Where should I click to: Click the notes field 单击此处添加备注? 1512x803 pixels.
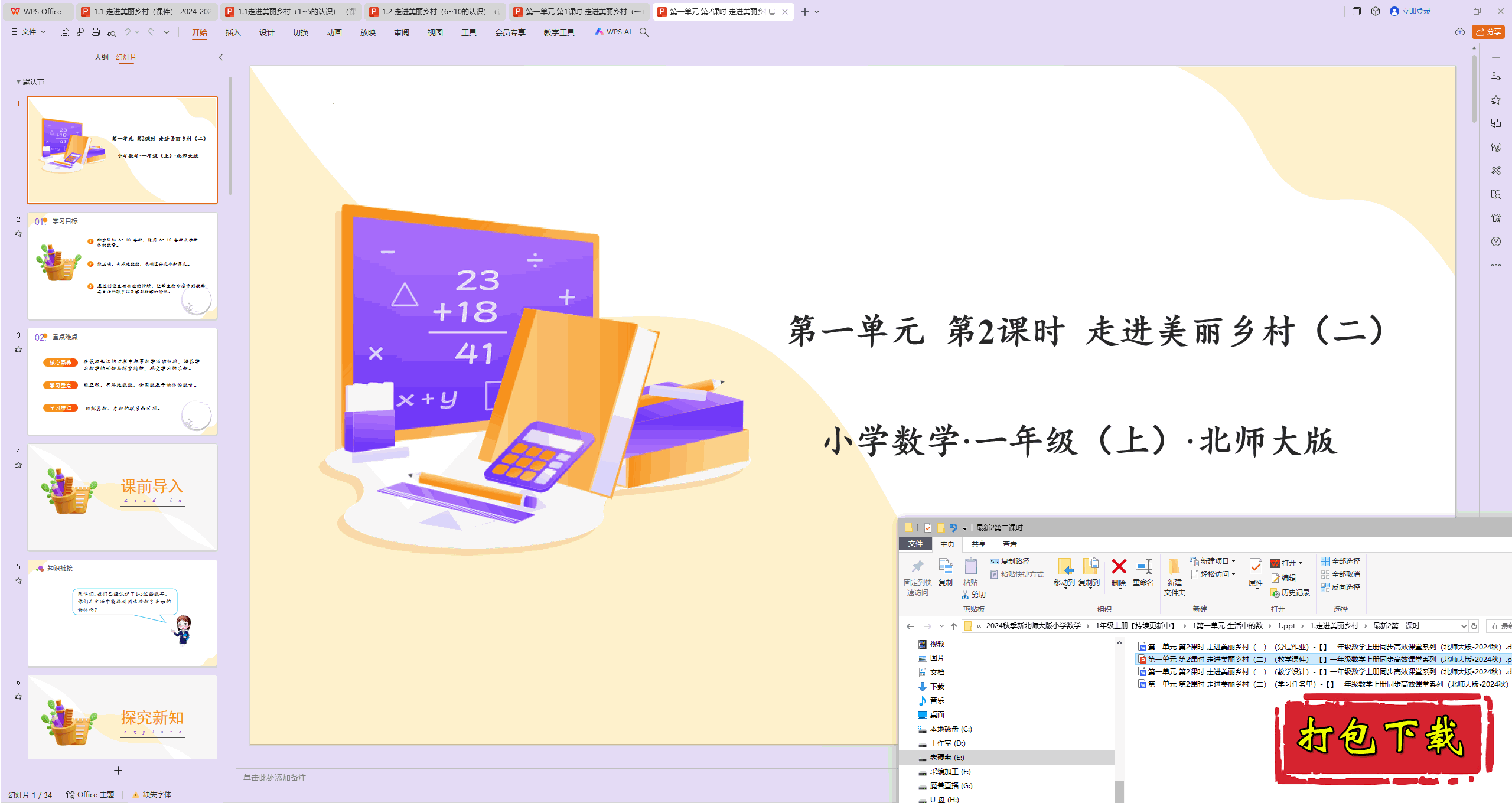click(275, 778)
